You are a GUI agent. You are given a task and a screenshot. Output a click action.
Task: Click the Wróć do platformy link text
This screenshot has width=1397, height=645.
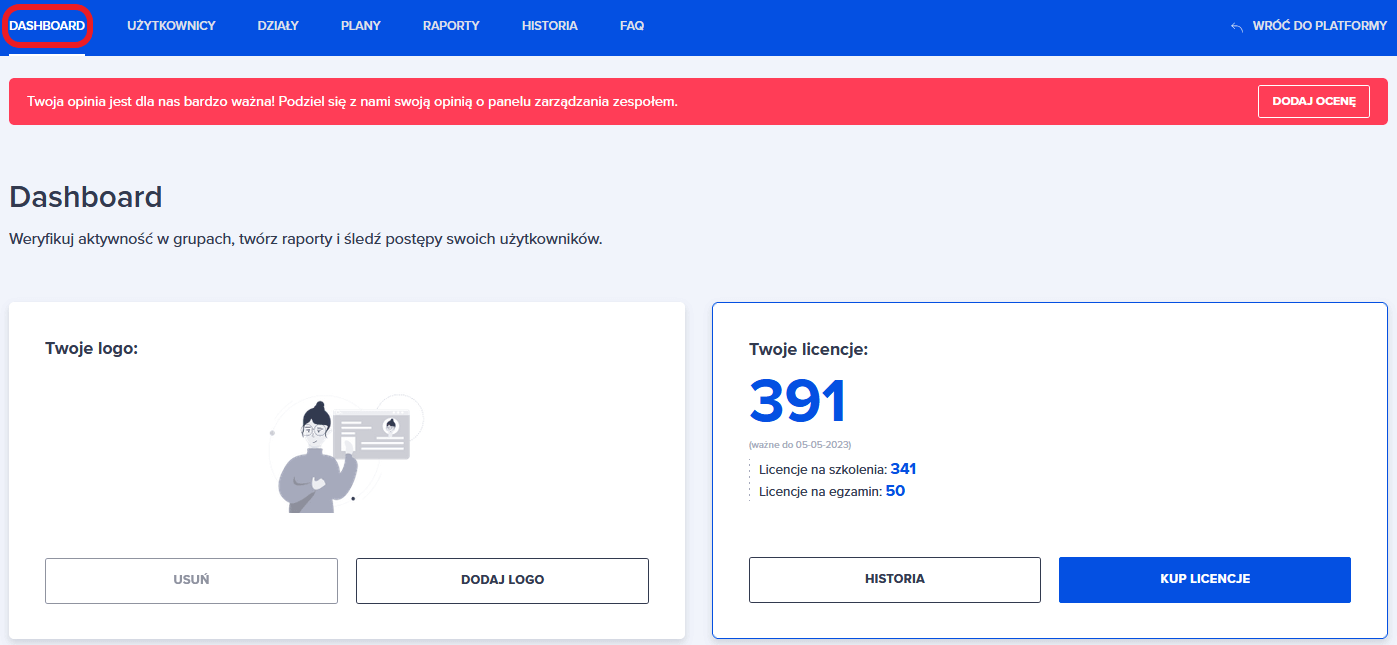pos(1319,26)
